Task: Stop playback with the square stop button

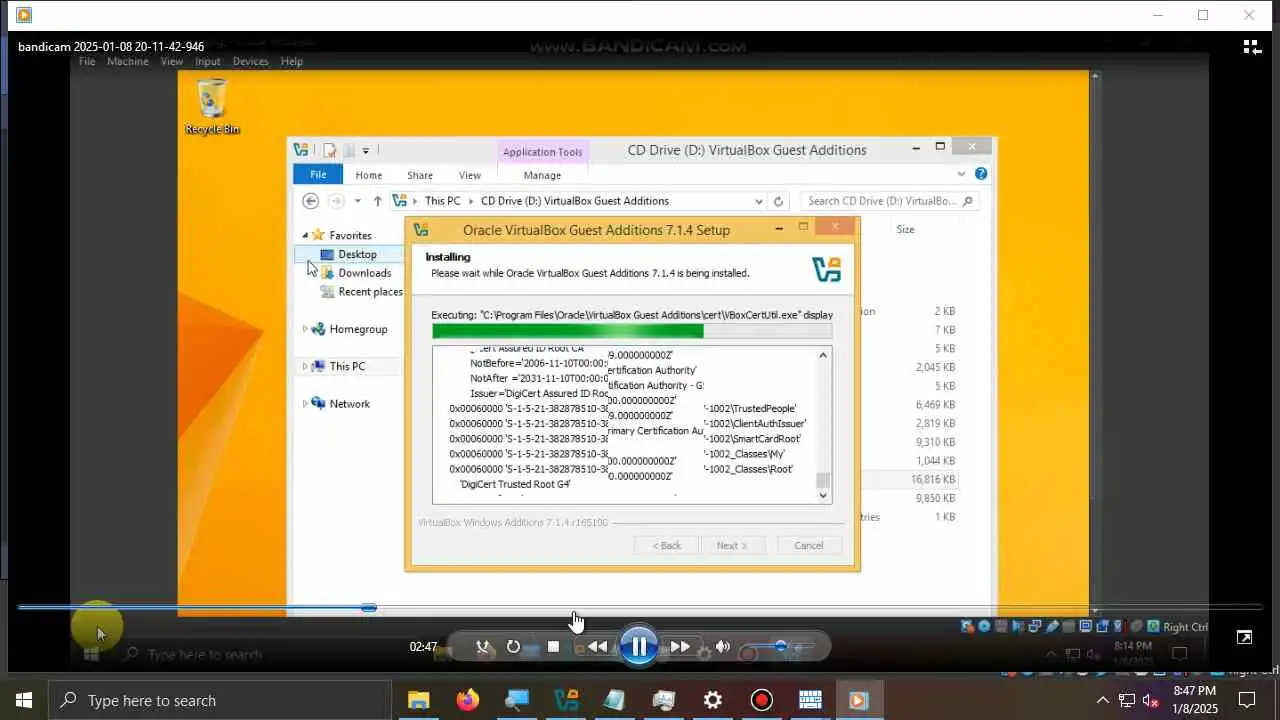Action: click(x=553, y=647)
